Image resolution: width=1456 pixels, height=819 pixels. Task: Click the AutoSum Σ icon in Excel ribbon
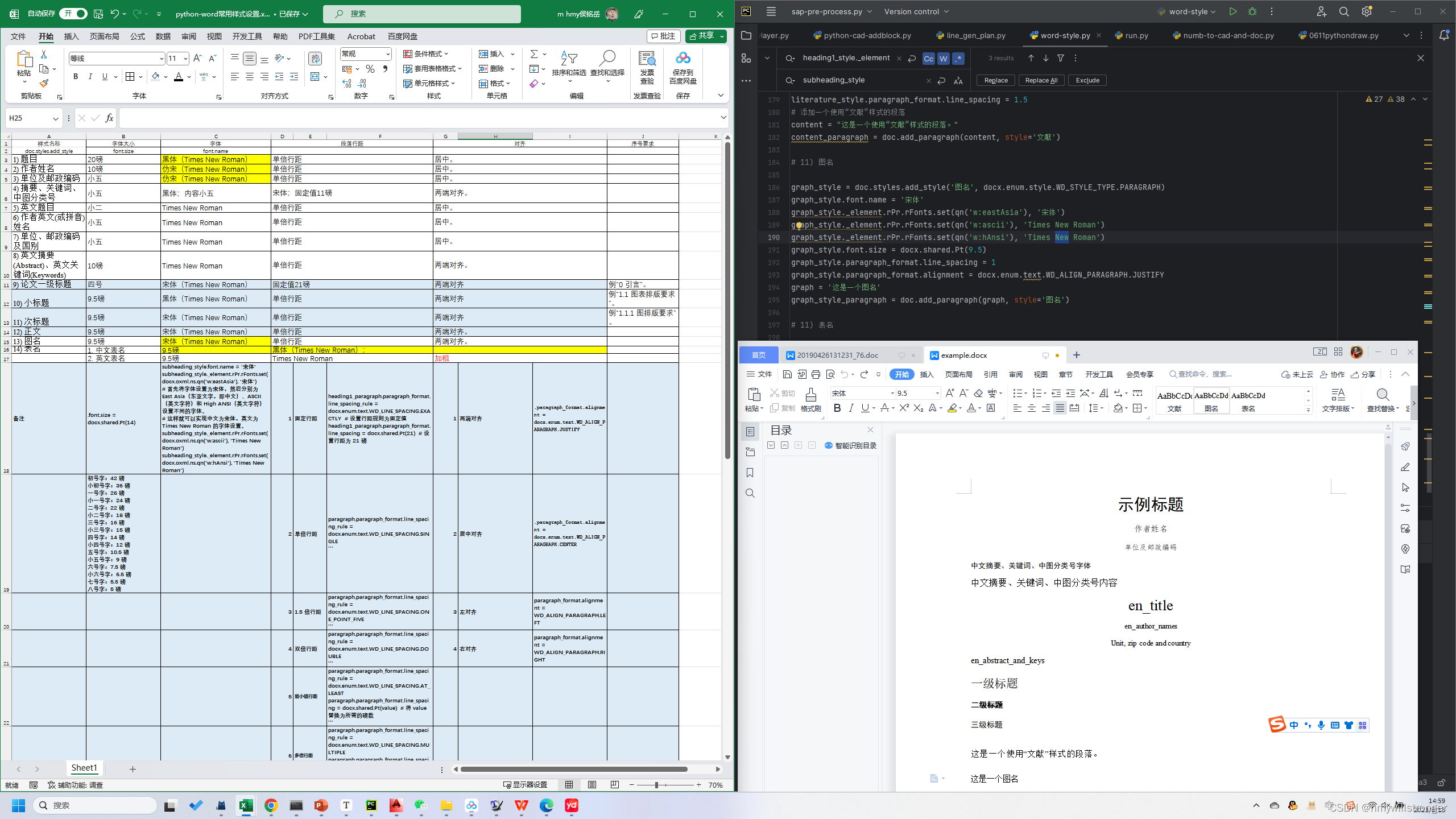click(x=535, y=54)
